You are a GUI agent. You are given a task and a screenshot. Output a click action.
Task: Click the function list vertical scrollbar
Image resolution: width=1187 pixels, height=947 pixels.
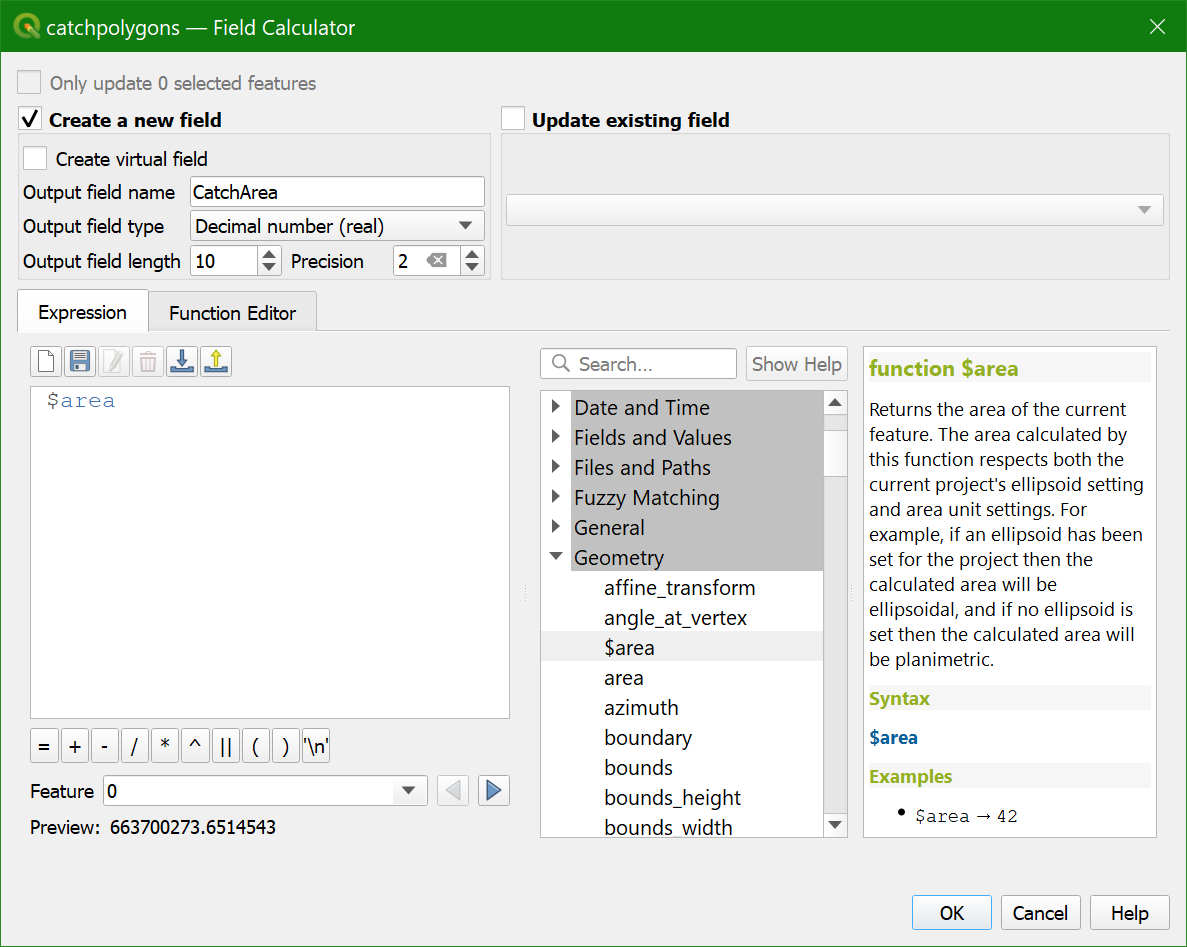(835, 614)
